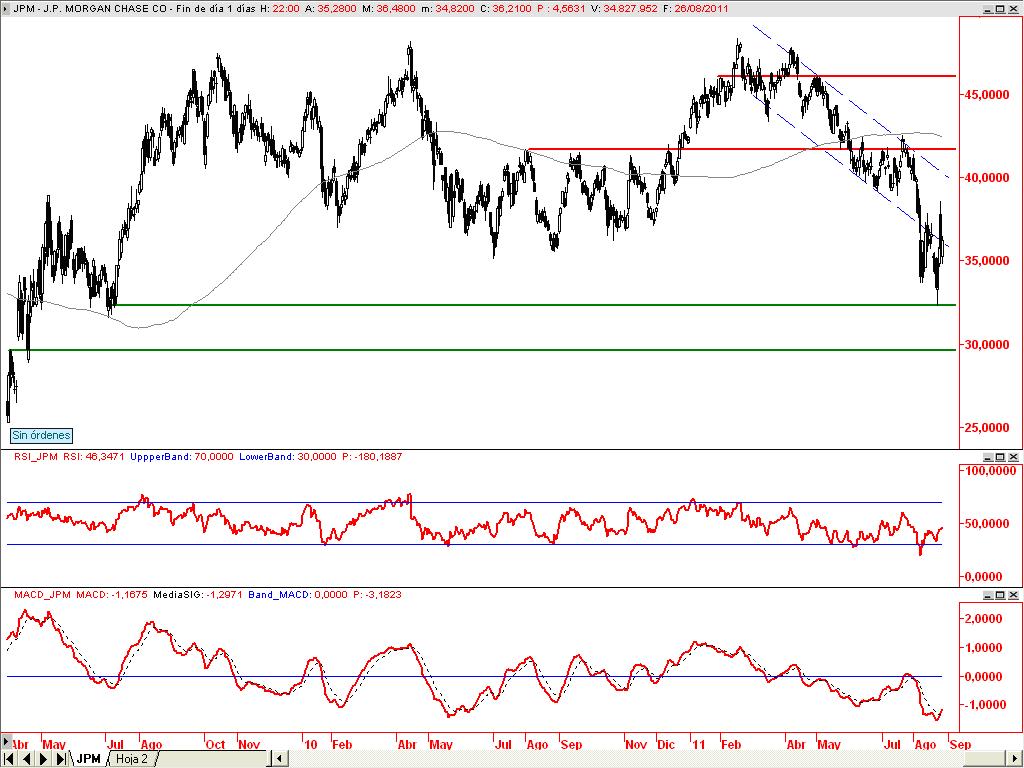The image size is (1024, 768).
Task: Minimize the MACD_JPM indicator pane
Action: [x=989, y=595]
